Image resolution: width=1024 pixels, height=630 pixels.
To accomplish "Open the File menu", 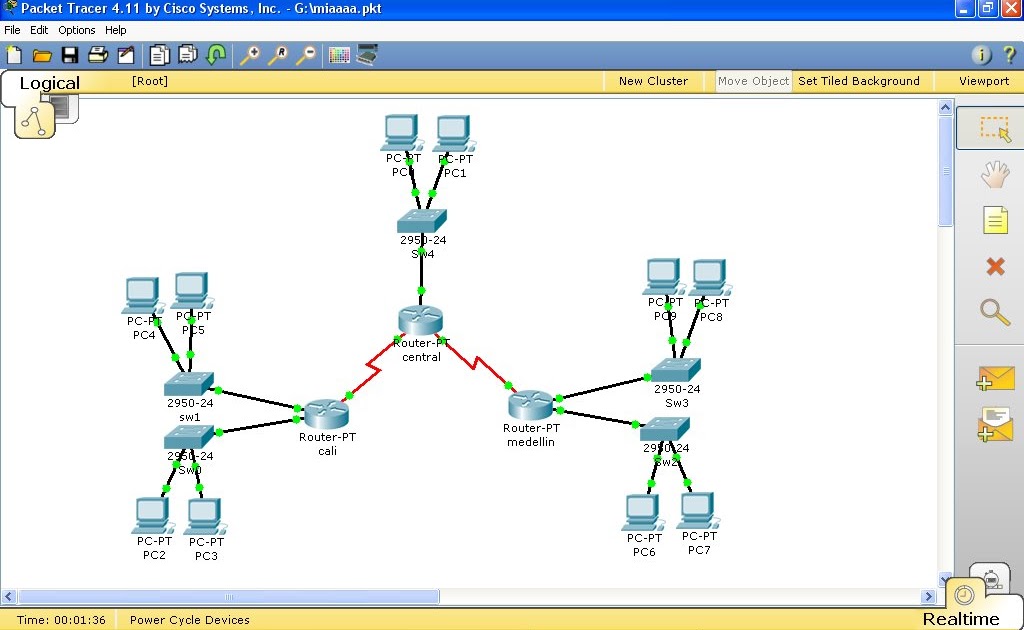I will 12,30.
